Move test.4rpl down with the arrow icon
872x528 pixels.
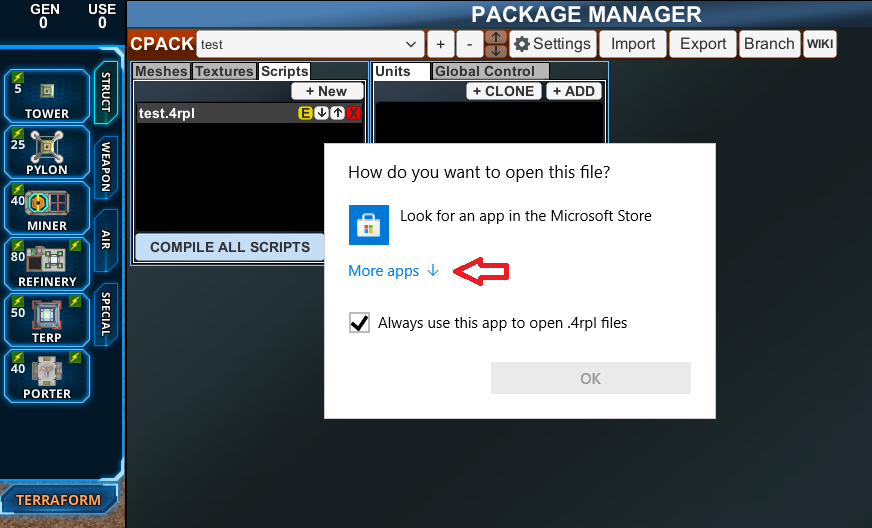(x=322, y=114)
